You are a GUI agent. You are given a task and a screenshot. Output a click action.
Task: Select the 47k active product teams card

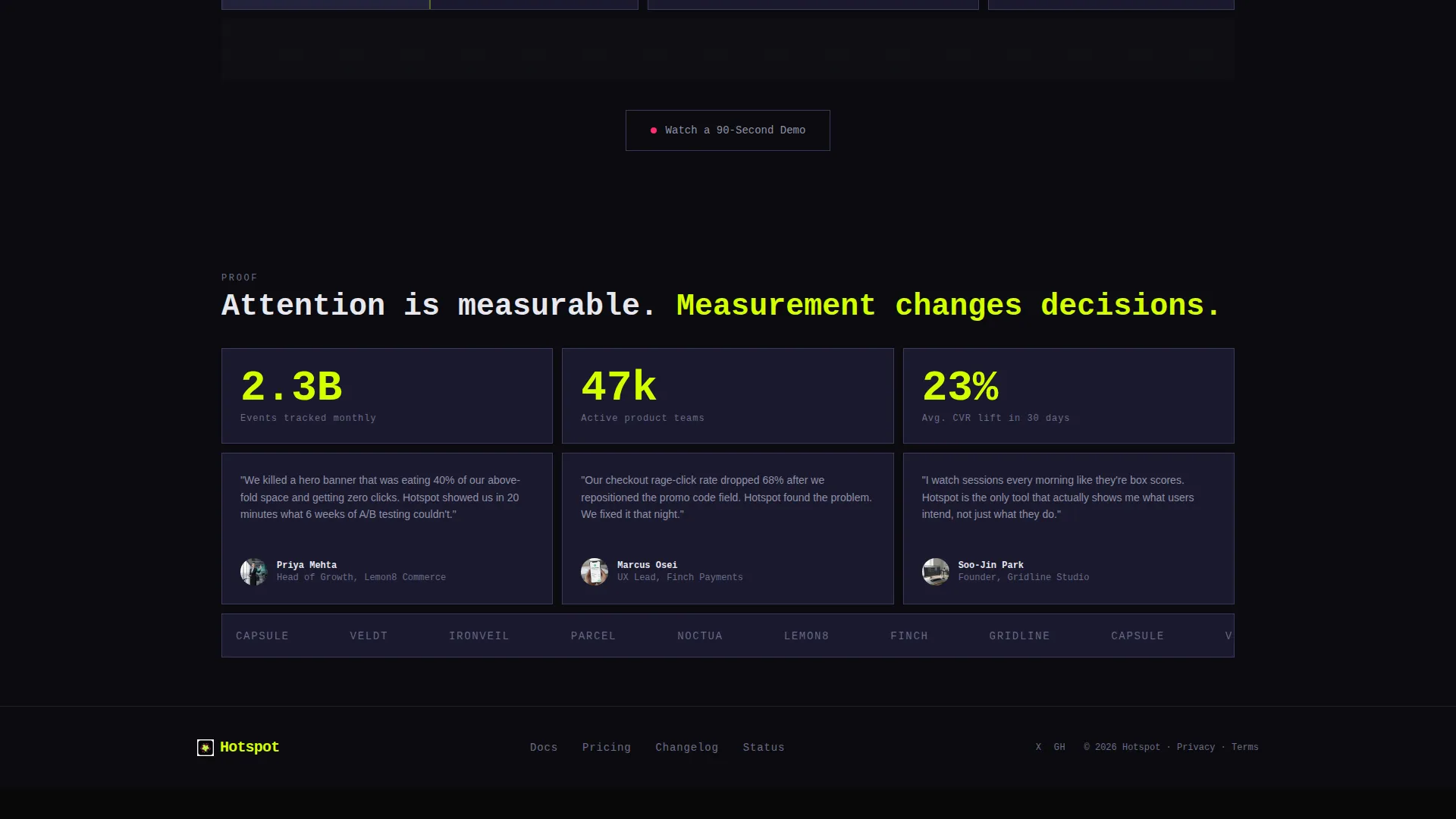tap(727, 396)
